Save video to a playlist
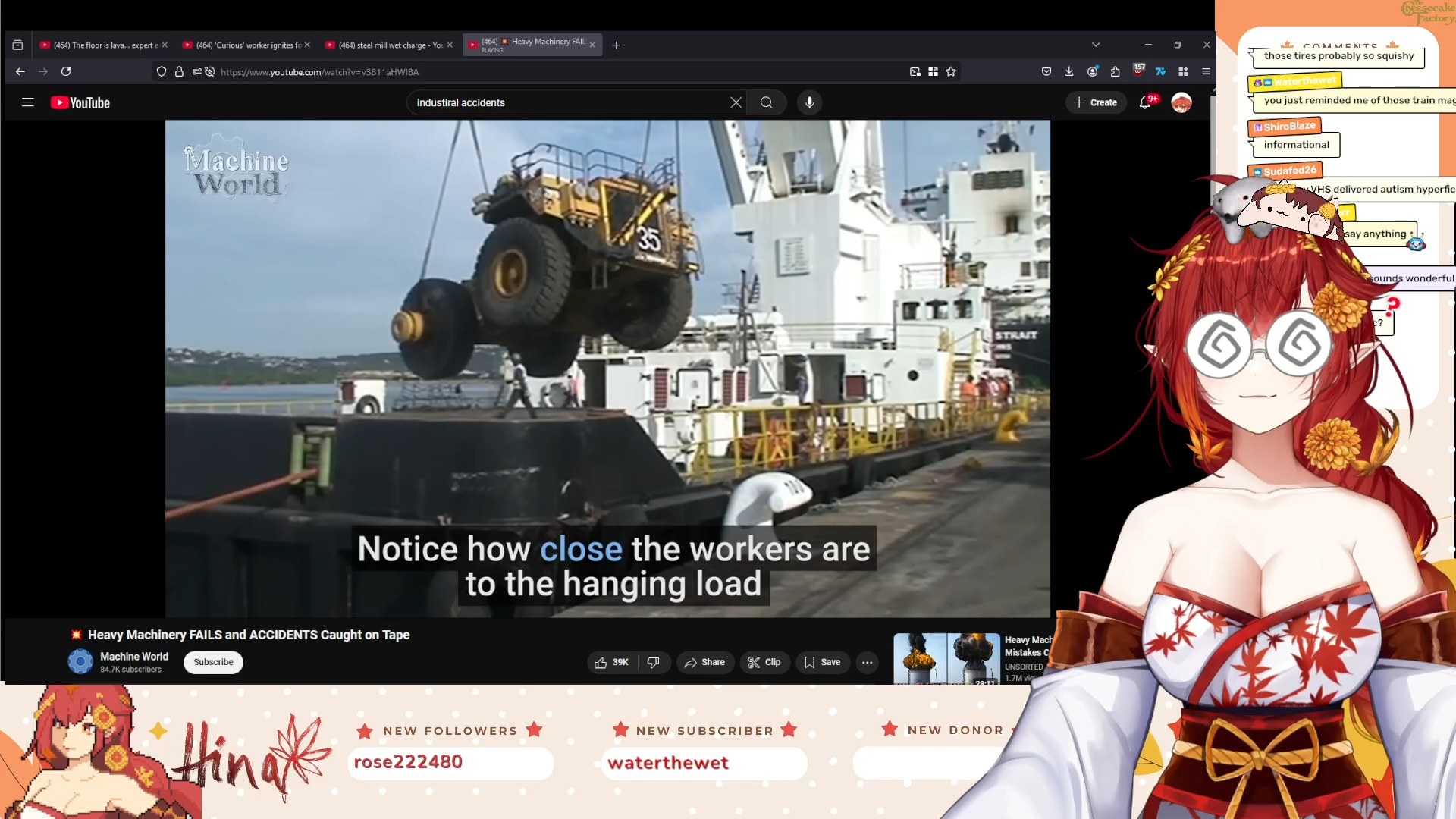 (823, 662)
